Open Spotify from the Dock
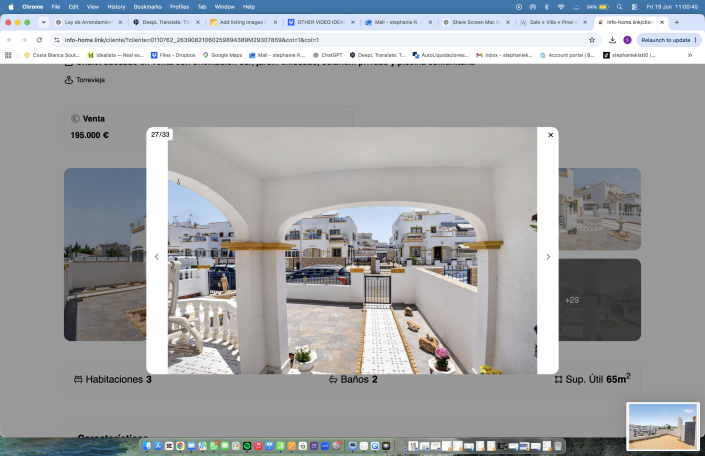The width and height of the screenshot is (705, 456). 247,446
